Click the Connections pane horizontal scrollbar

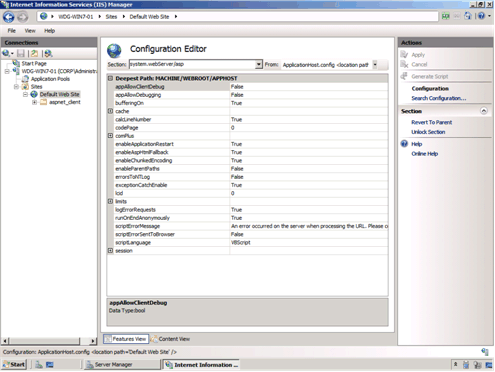[x=44, y=341]
